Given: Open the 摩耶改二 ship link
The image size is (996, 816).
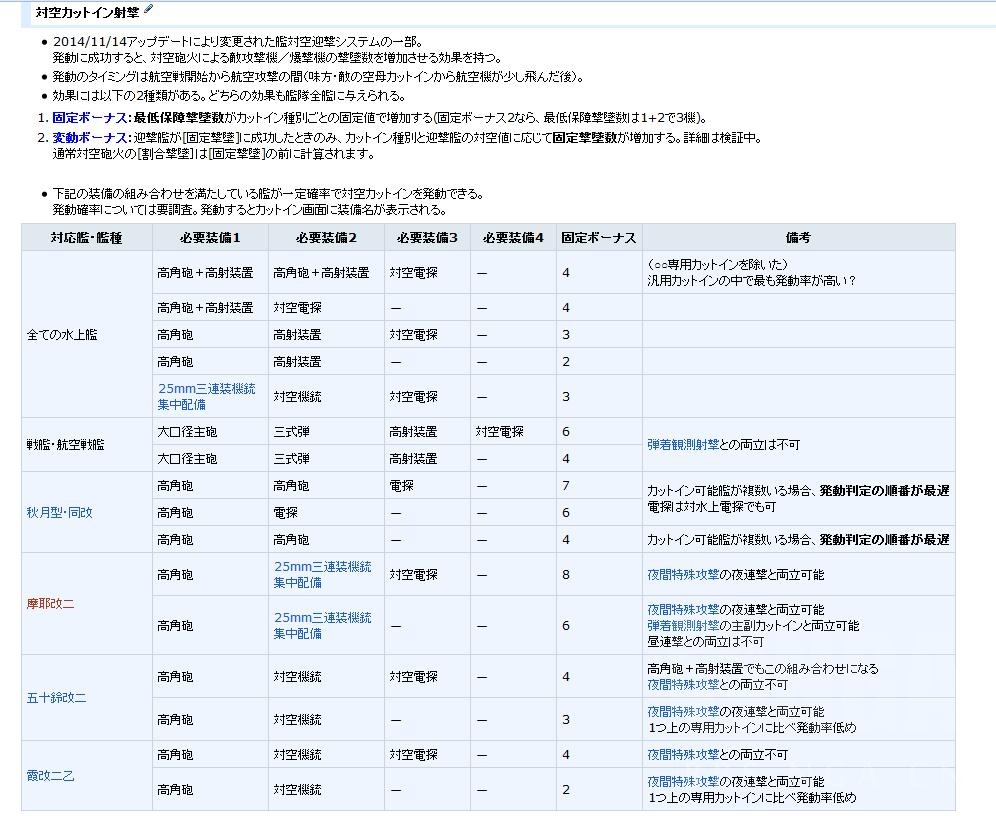Looking at the screenshot, I should pyautogui.click(x=50, y=603).
